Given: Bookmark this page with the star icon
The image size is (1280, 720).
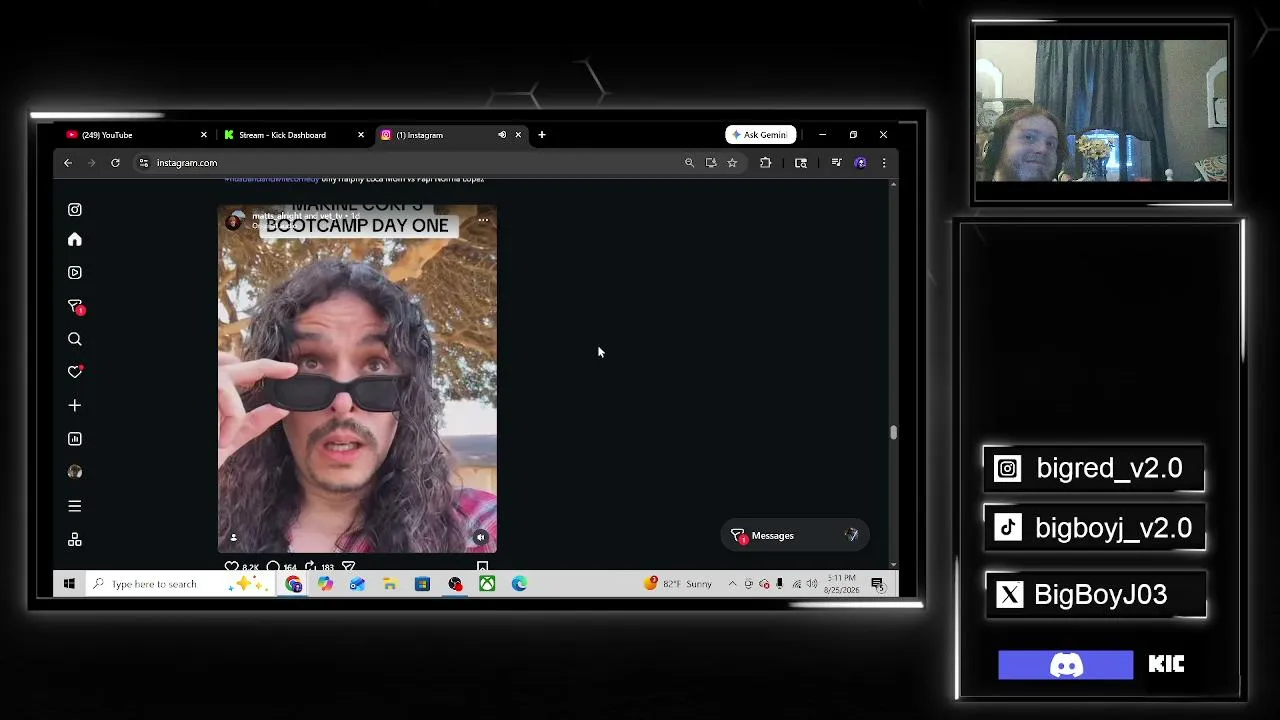Looking at the screenshot, I should (732, 163).
